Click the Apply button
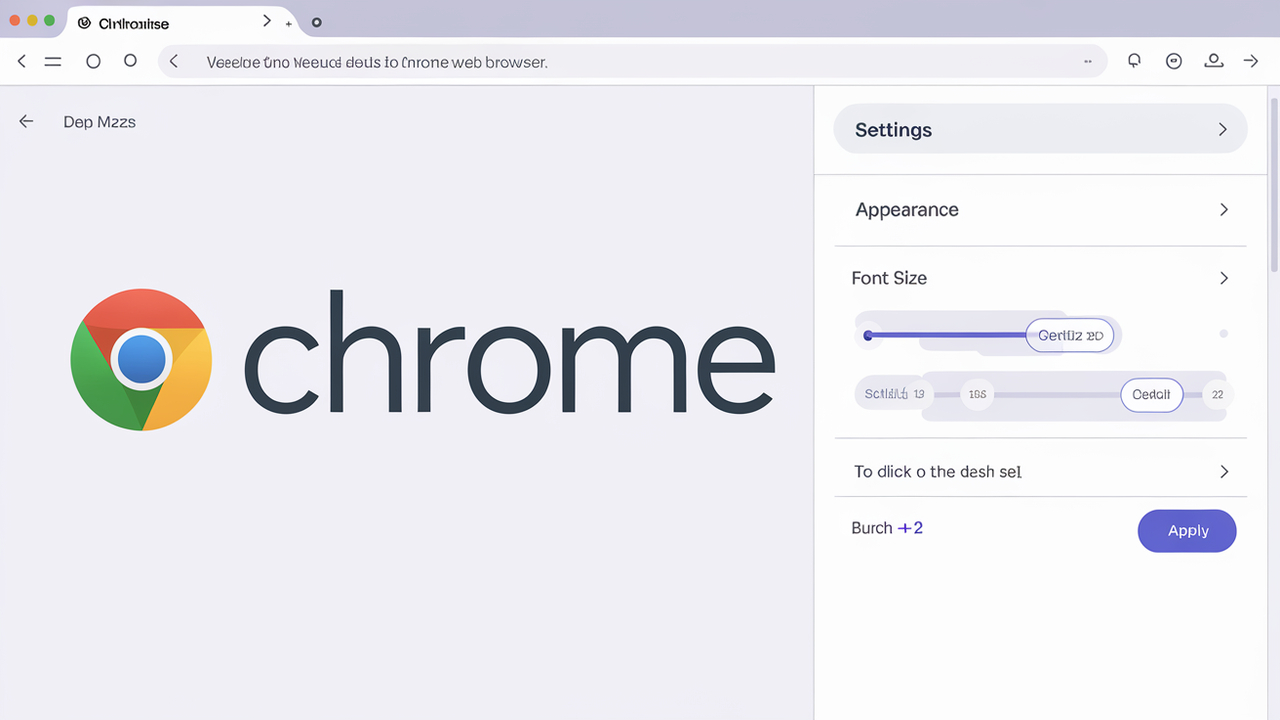 (x=1187, y=531)
